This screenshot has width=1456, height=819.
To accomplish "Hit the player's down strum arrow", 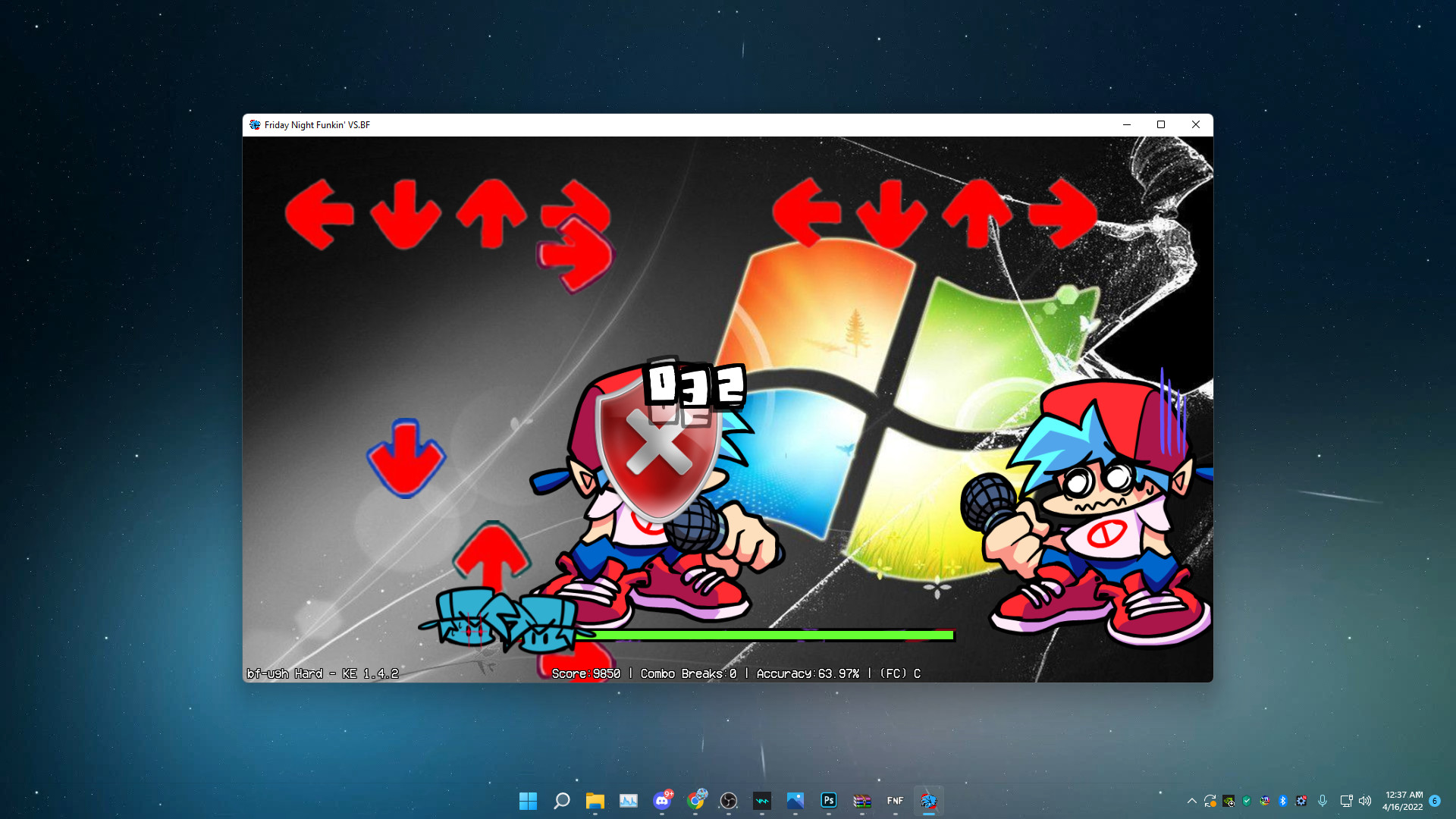I will (x=892, y=213).
